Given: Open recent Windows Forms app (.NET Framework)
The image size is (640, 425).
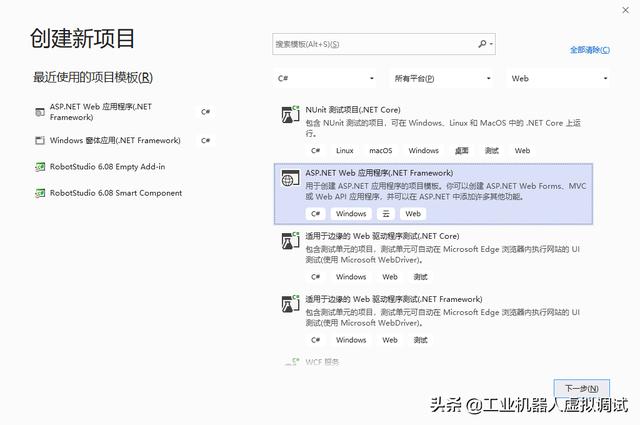Looking at the screenshot, I should [124, 140].
